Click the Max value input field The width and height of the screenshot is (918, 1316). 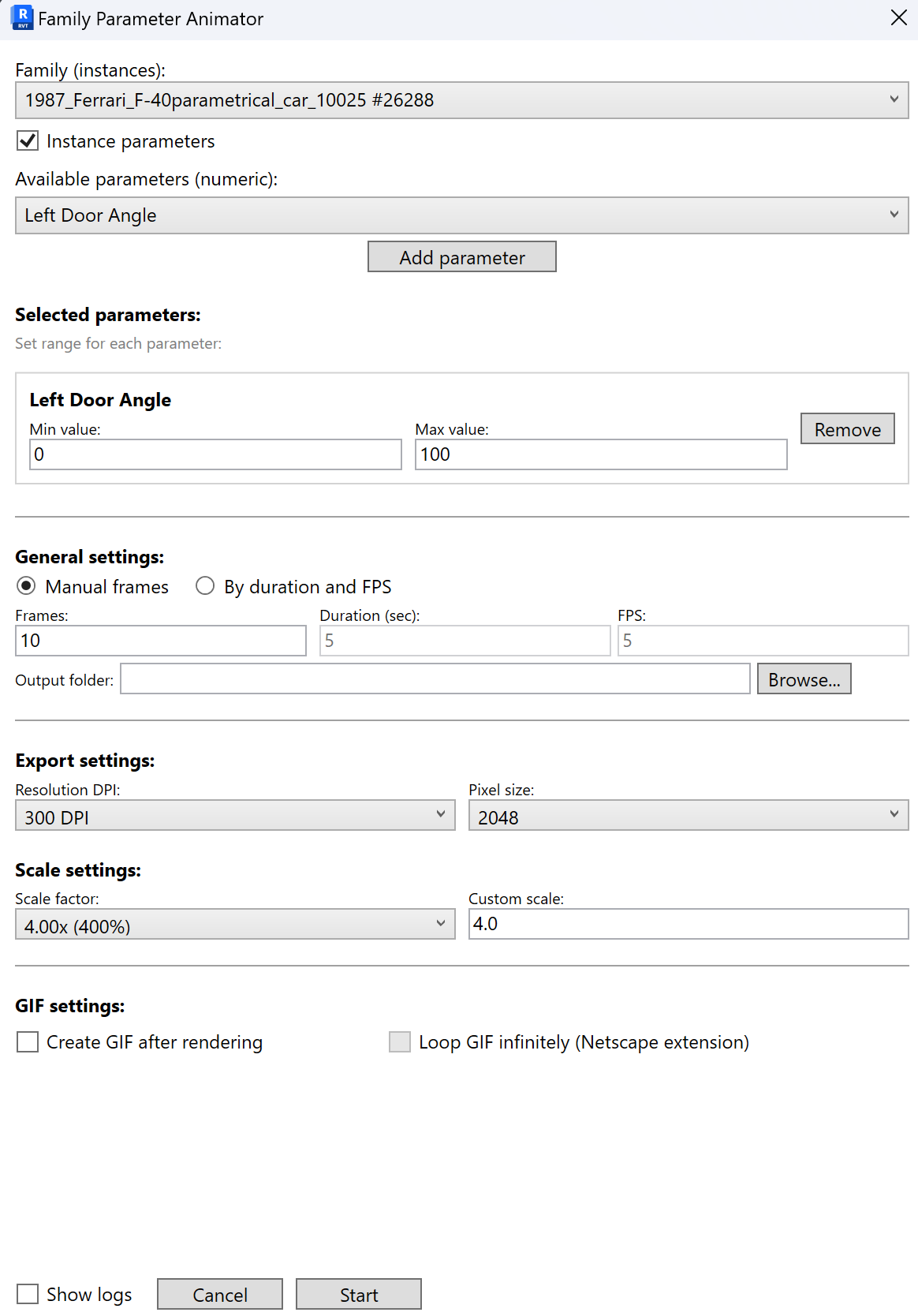[601, 454]
